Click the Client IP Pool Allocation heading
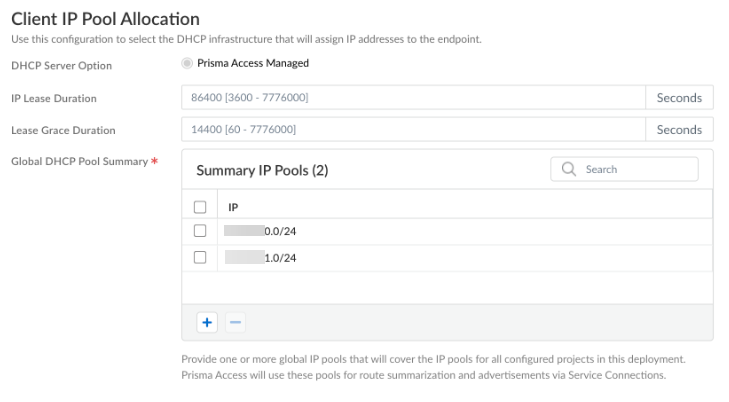 click(x=105, y=19)
